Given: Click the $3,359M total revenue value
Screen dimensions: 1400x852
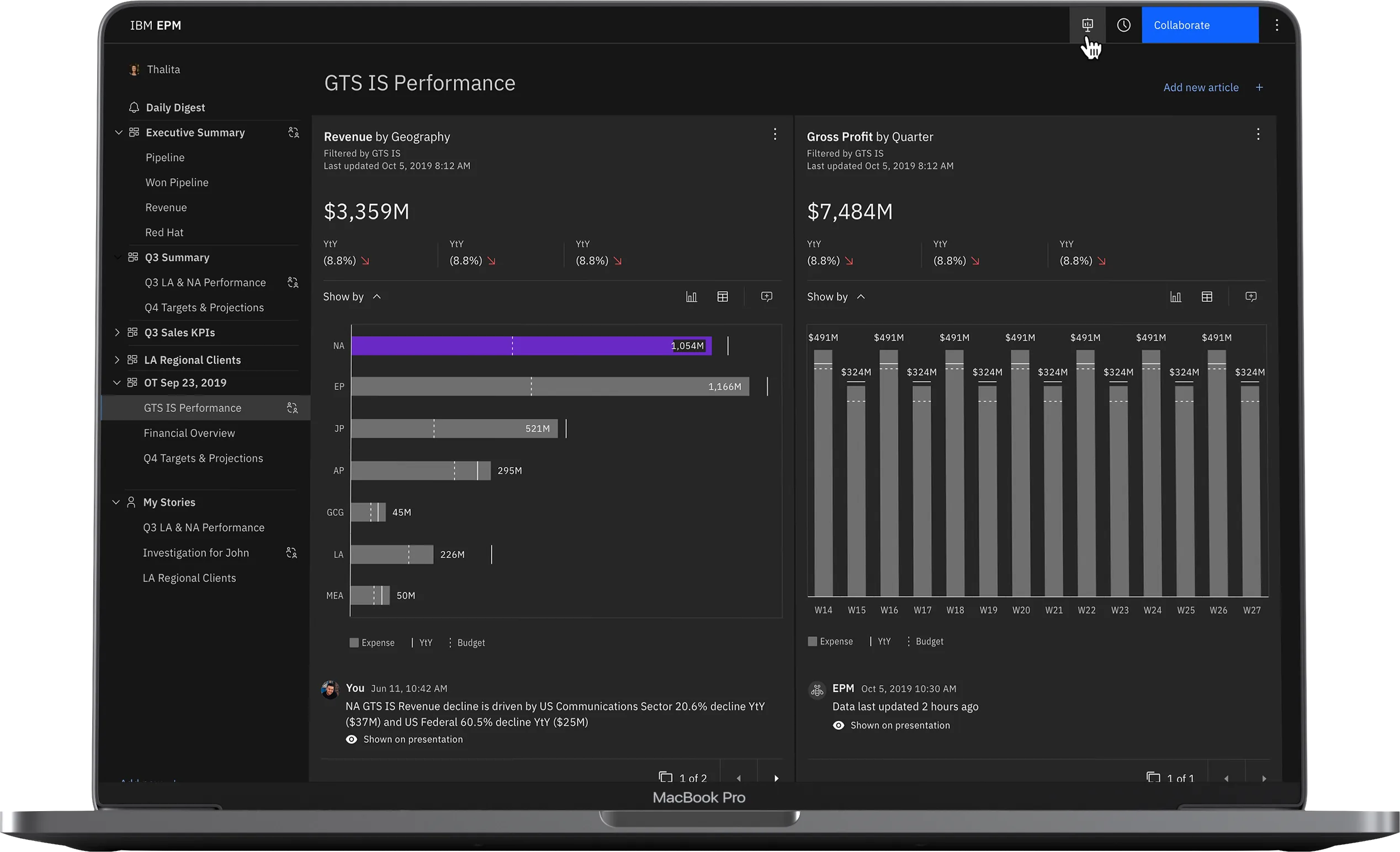Looking at the screenshot, I should 367,211.
